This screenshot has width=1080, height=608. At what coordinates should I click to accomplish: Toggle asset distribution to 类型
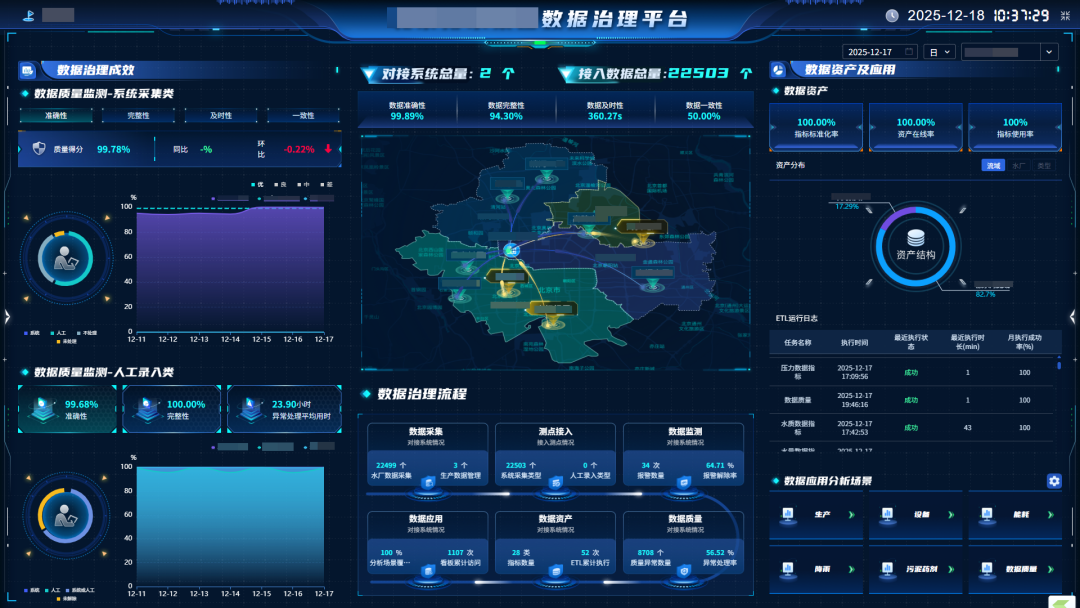pos(1043,166)
